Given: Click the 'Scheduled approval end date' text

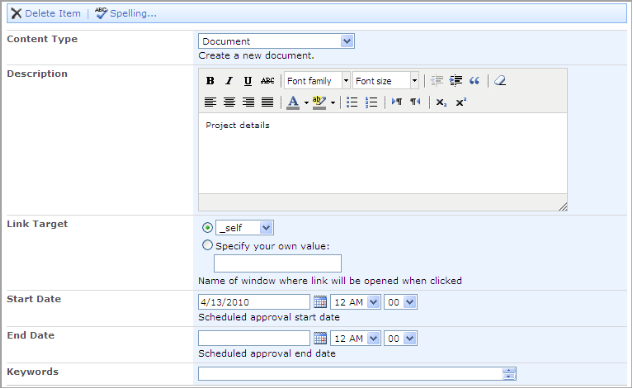Looking at the screenshot, I should click(x=267, y=353).
